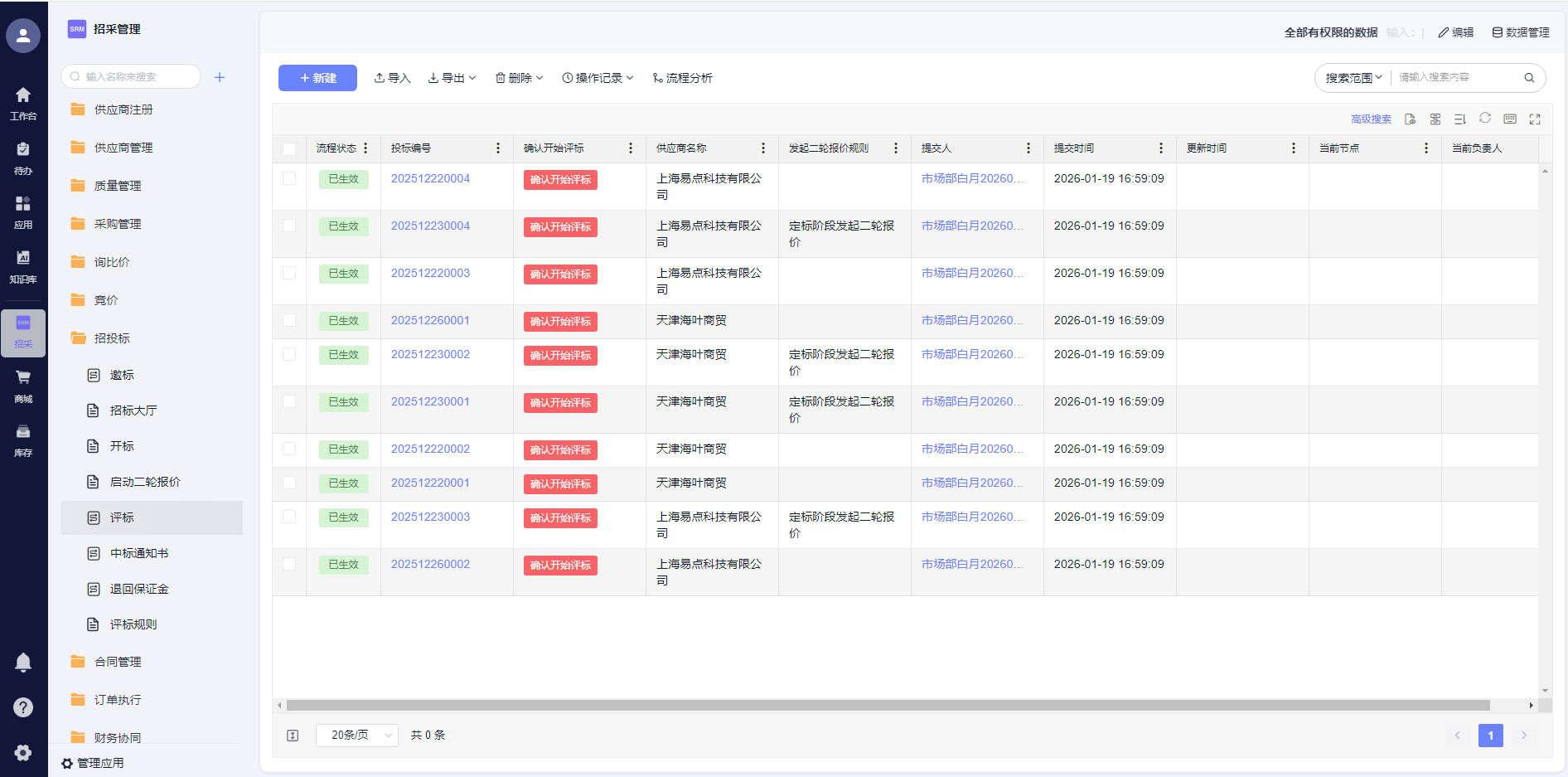Check the row for 202512220004

coord(289,178)
